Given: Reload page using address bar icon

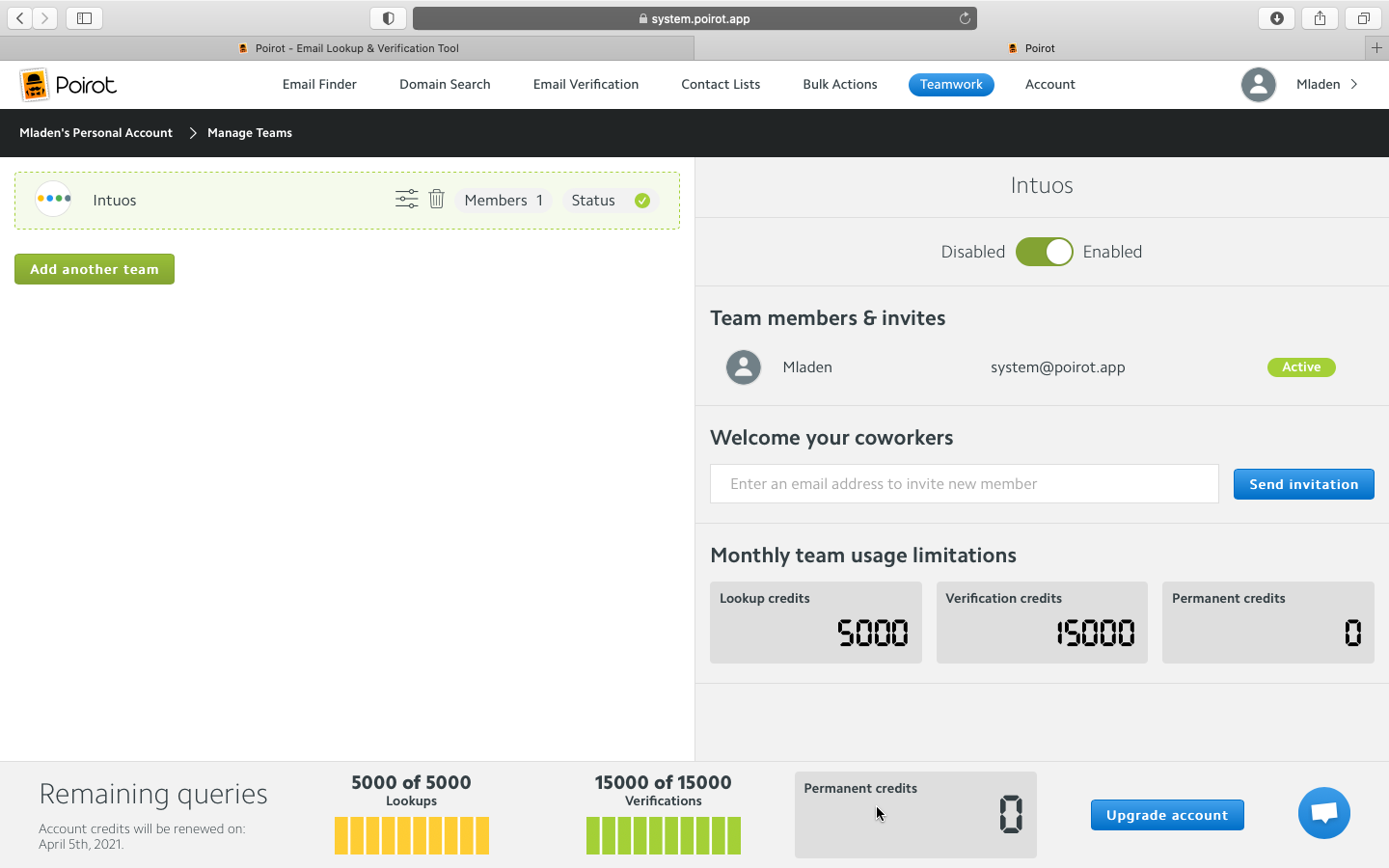Looking at the screenshot, I should click(x=964, y=18).
